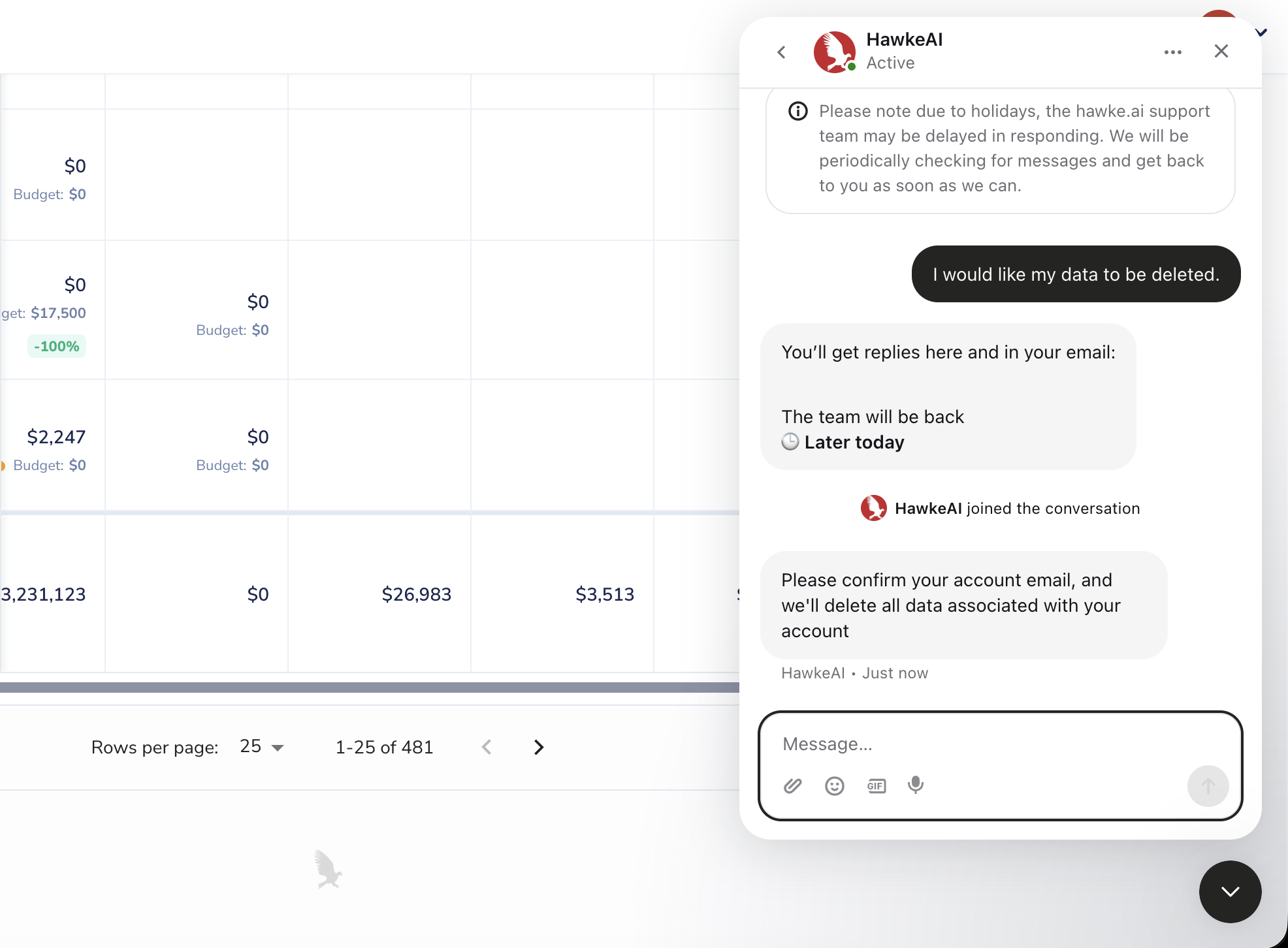Open chat options three-dots menu

tap(1172, 52)
